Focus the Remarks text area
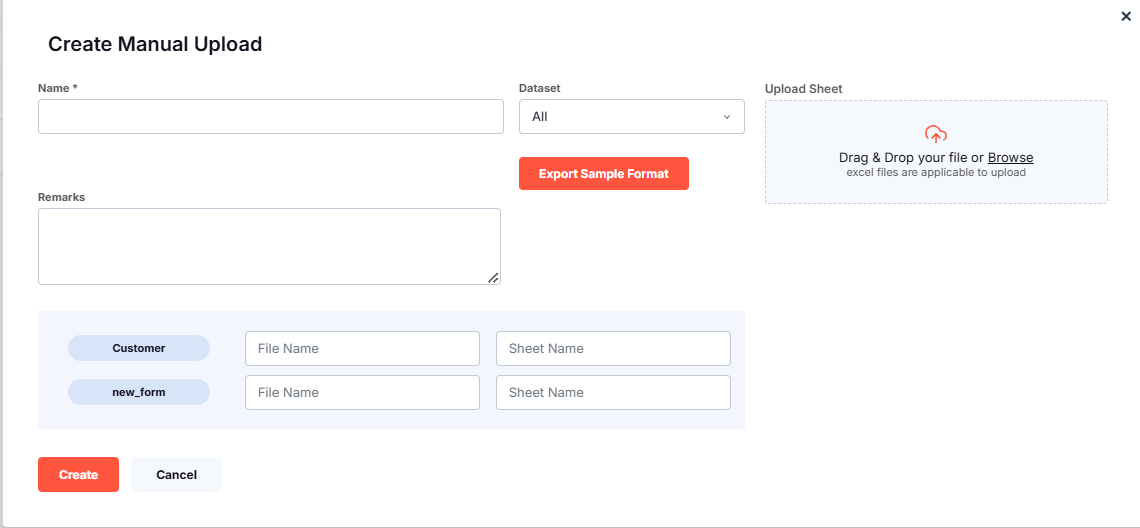The width and height of the screenshot is (1140, 528). click(x=269, y=247)
